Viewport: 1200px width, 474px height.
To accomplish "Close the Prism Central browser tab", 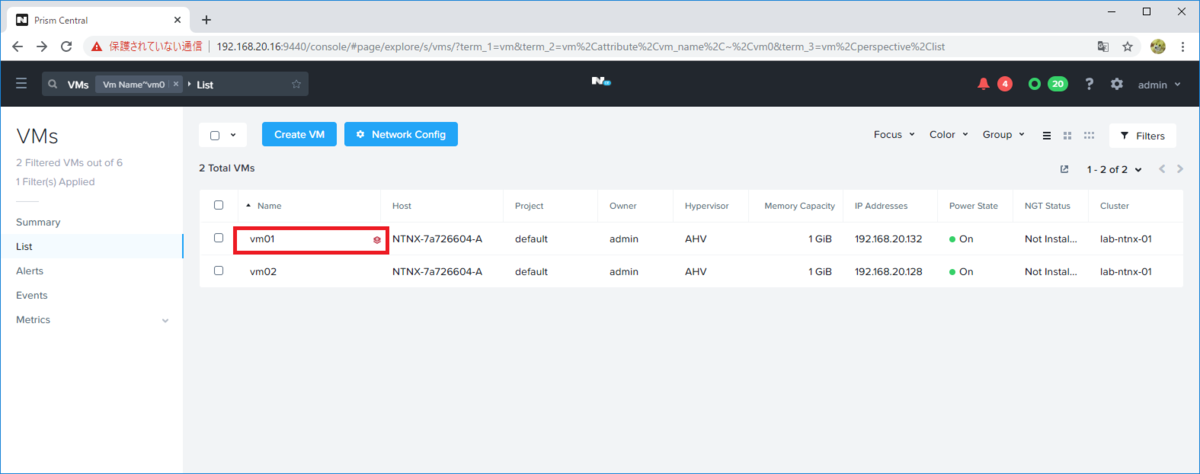I will pyautogui.click(x=175, y=19).
